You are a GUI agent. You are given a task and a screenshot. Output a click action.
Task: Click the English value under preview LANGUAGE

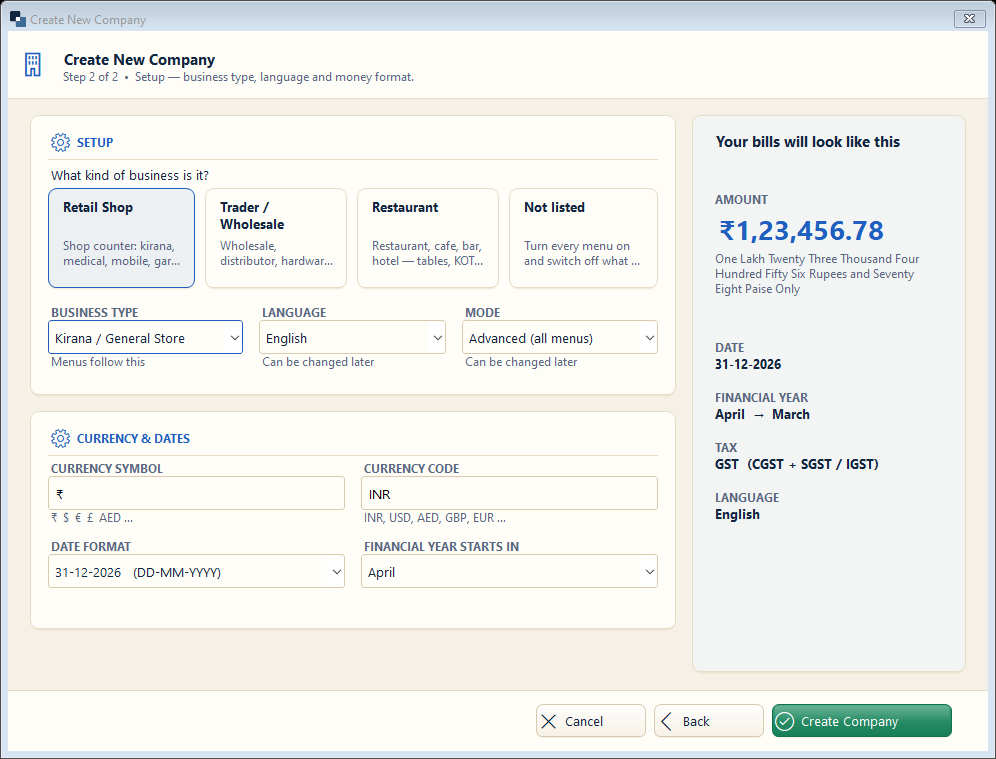pyautogui.click(x=737, y=514)
